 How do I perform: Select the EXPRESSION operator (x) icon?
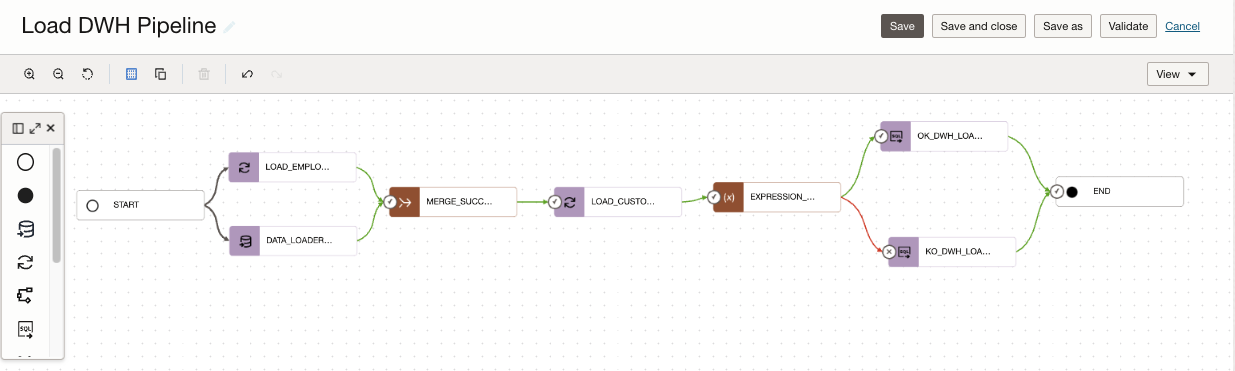[x=728, y=197]
